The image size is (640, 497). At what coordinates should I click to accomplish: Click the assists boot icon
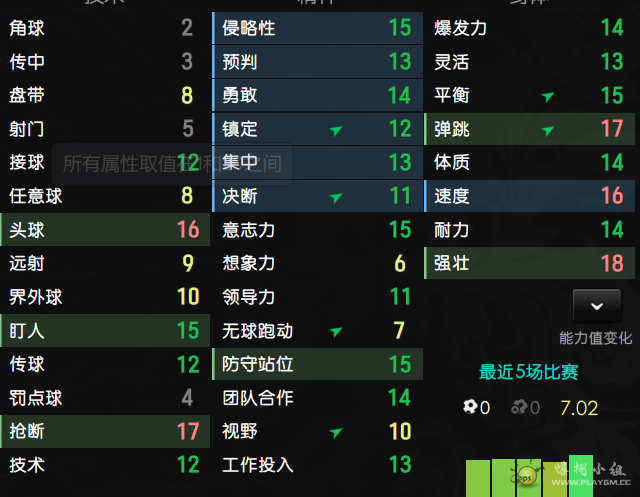tap(519, 407)
